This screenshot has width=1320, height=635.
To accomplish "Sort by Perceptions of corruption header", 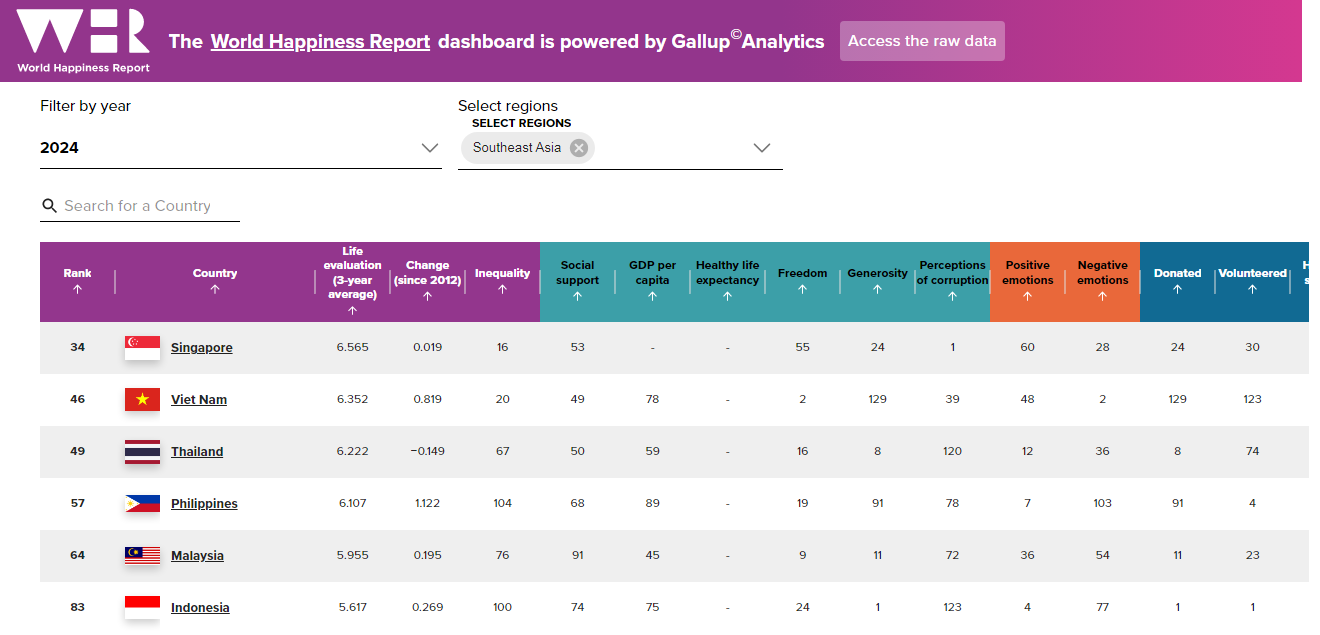I will [x=952, y=281].
